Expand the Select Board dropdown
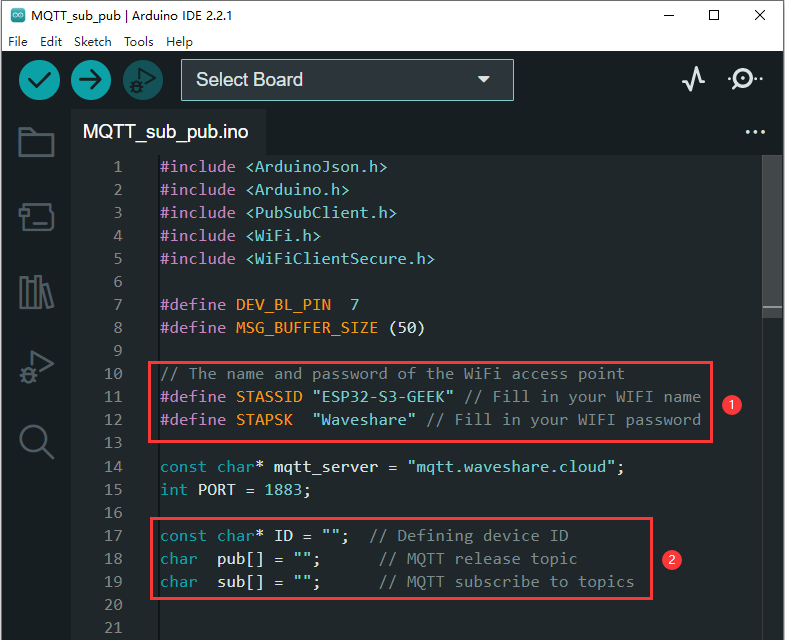 pyautogui.click(x=347, y=80)
